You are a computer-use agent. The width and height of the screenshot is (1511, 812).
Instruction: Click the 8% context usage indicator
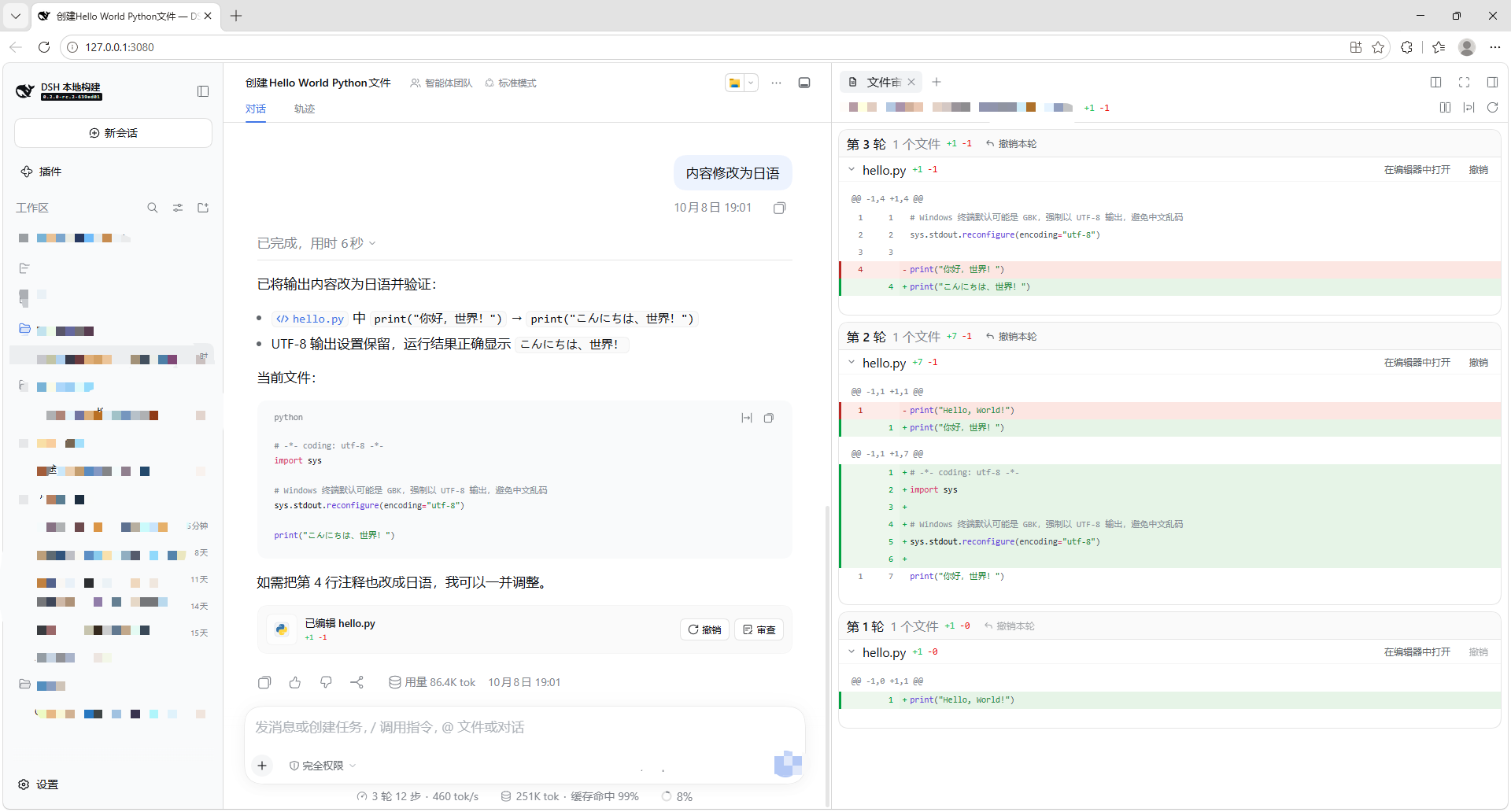tap(677, 796)
